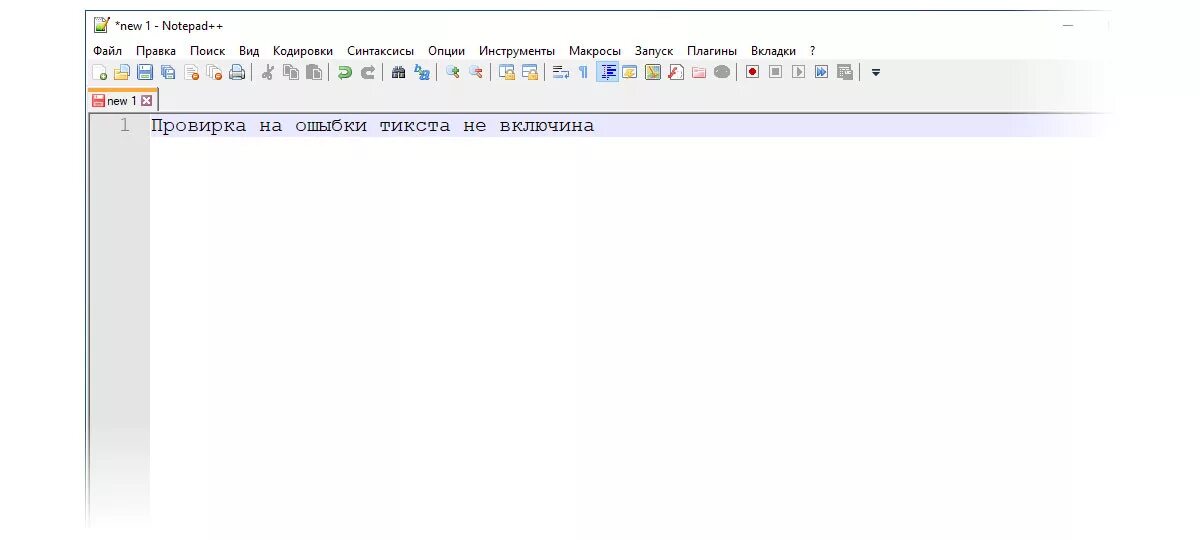Screen dimensions: 1200x540
Task: Click the word ошыбки in the editor
Action: click(x=331, y=126)
